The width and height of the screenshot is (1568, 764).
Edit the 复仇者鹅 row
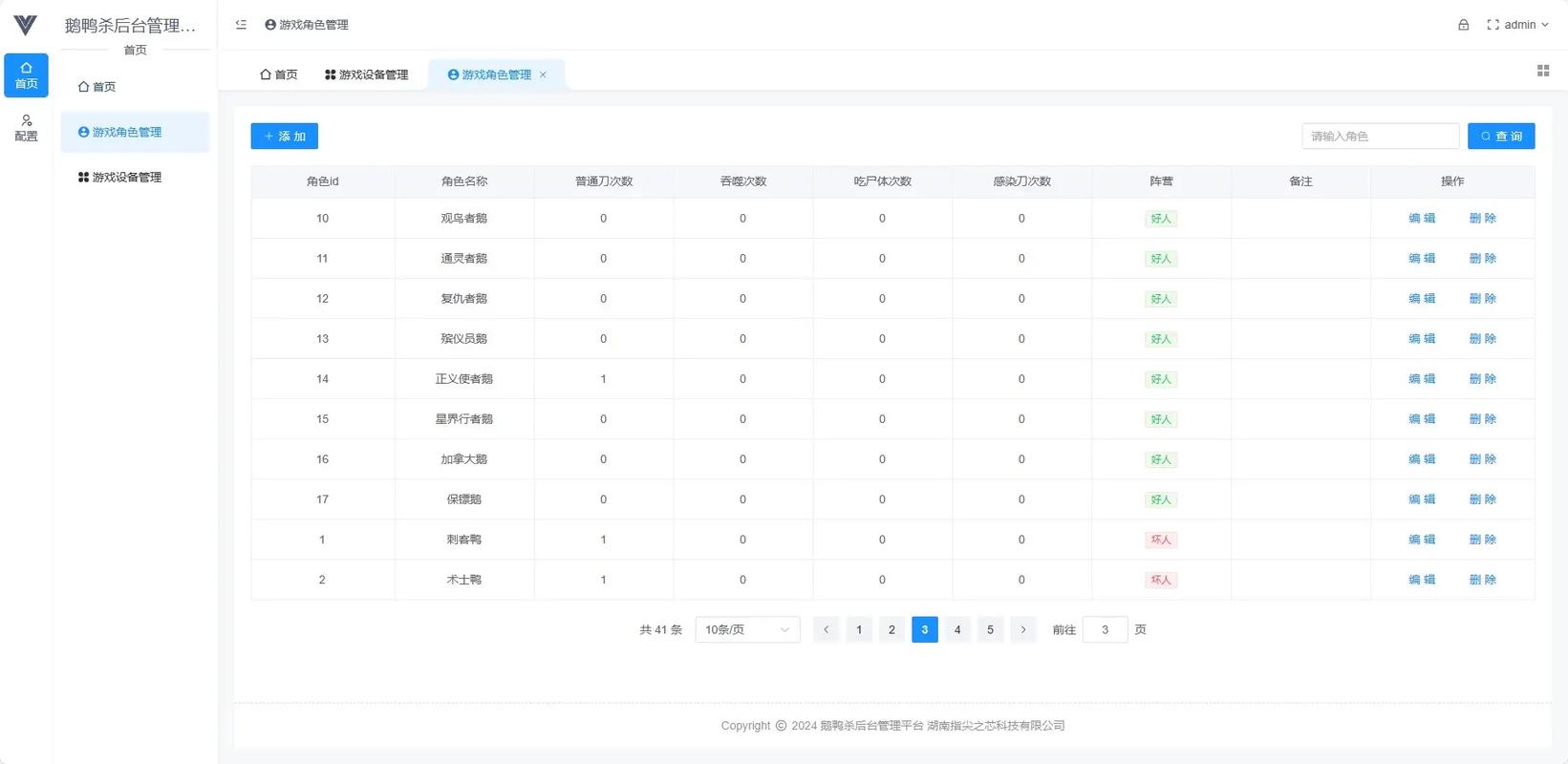pyautogui.click(x=1422, y=299)
